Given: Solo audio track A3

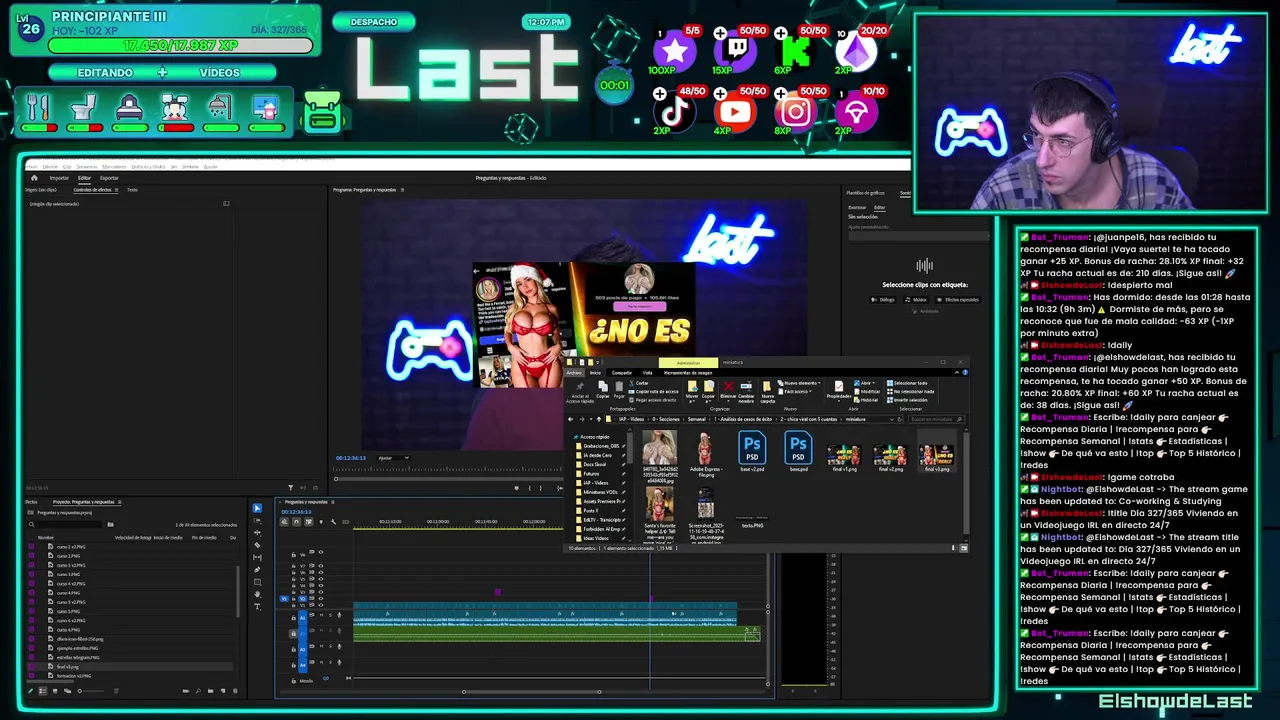Looking at the screenshot, I should coord(330,646).
